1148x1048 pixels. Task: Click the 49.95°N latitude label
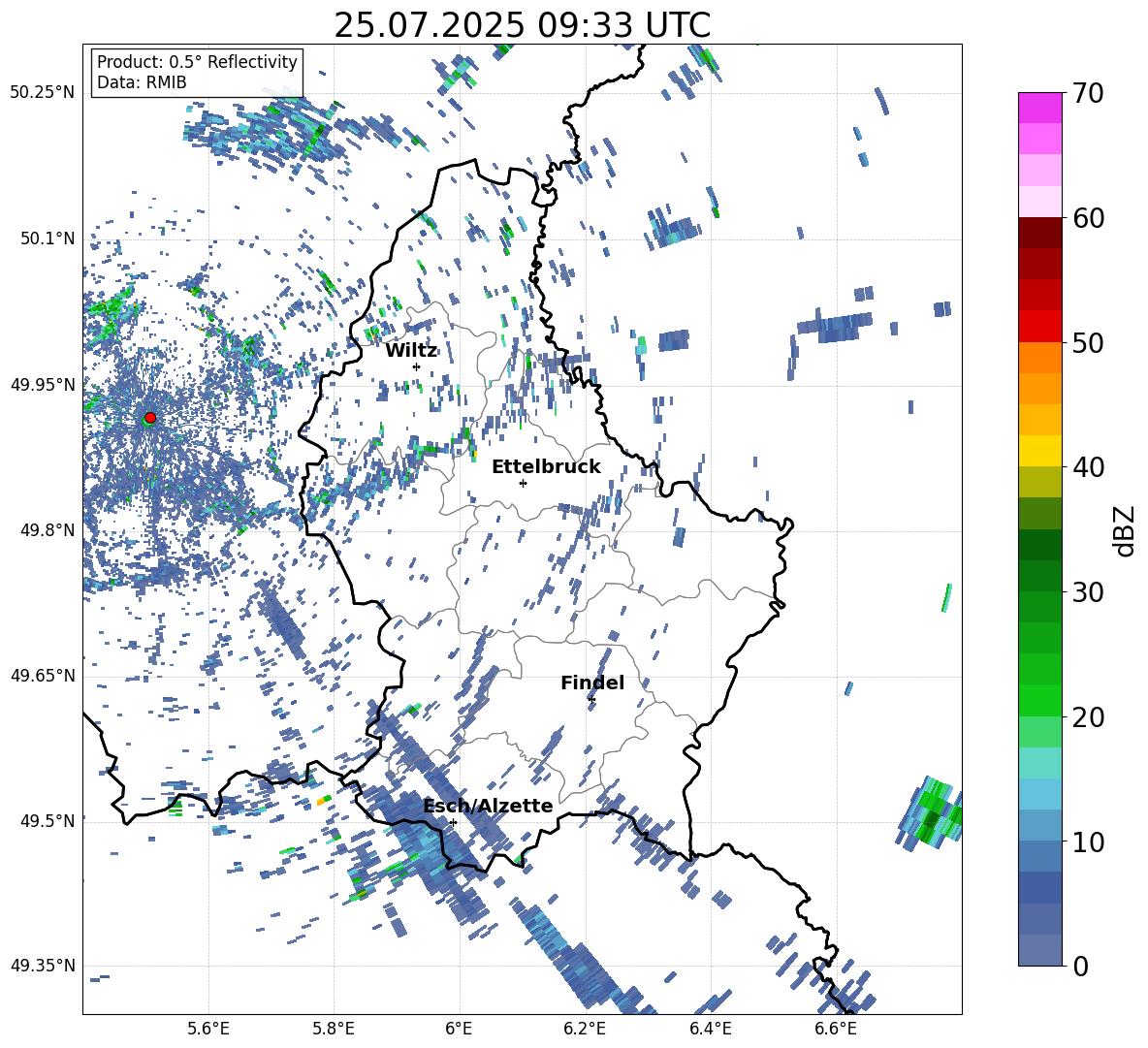point(43,385)
